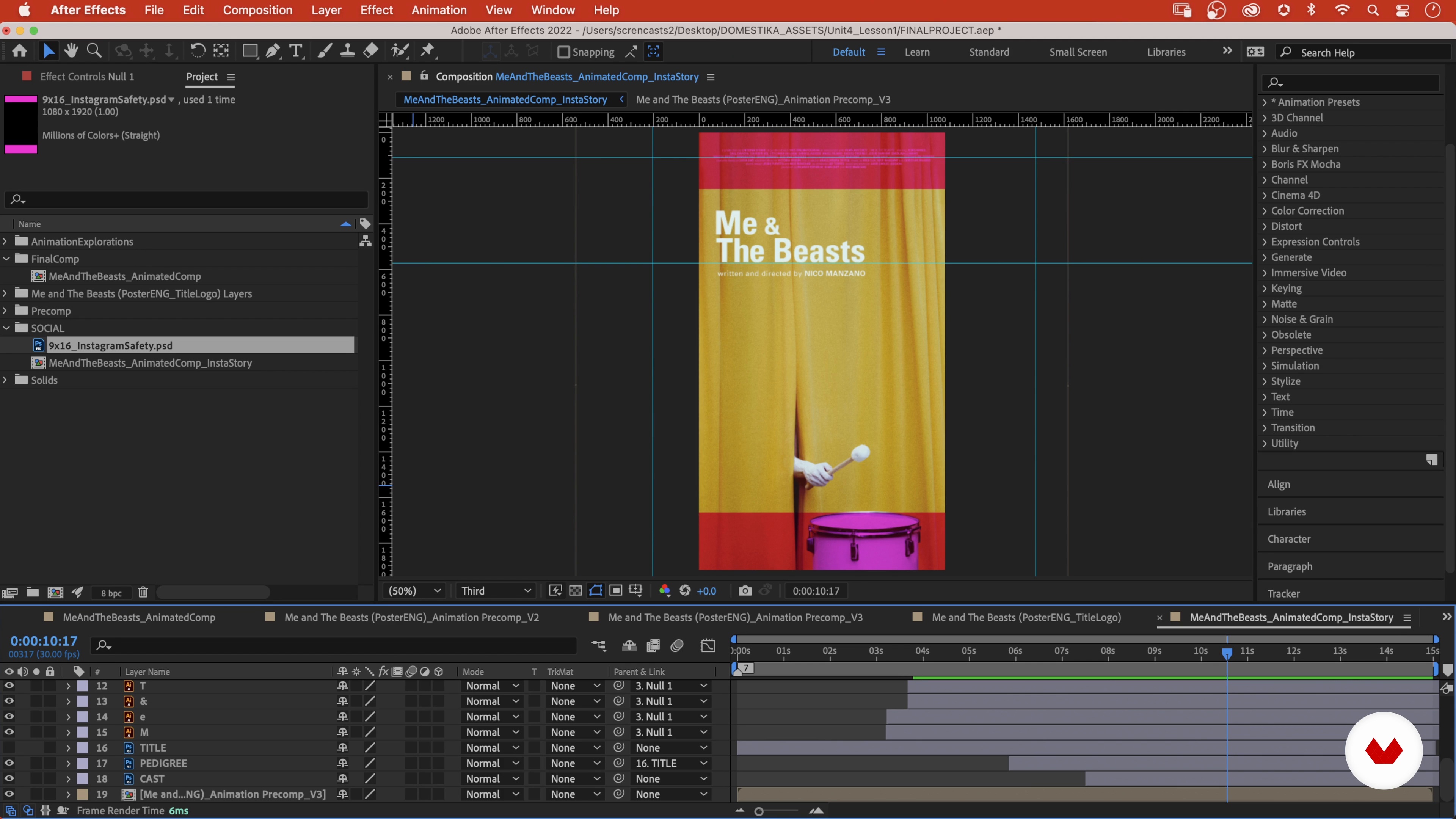Expand the Blur & Sharpen effects category
1456x819 pixels.
pyautogui.click(x=1265, y=149)
